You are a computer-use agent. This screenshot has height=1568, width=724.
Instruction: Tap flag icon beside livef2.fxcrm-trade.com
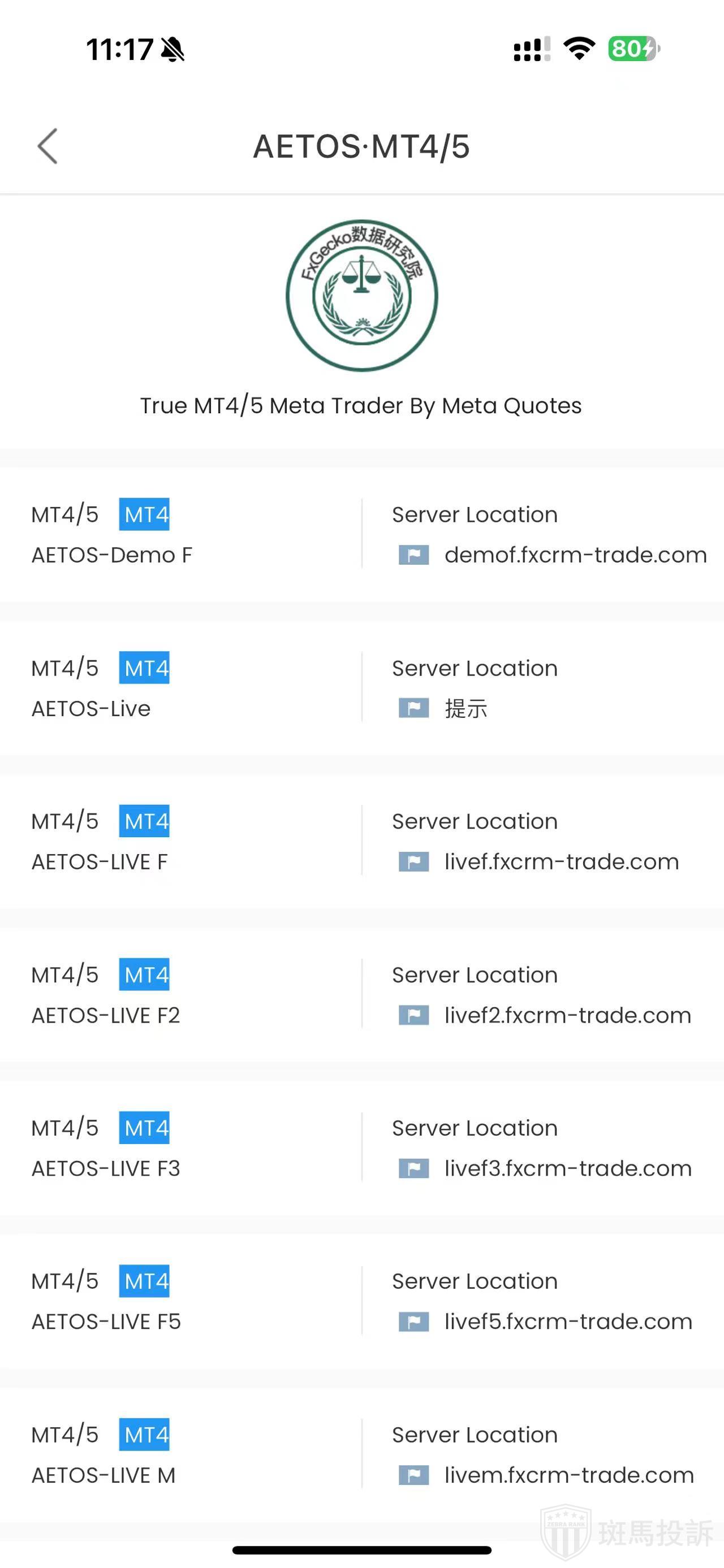click(413, 1015)
